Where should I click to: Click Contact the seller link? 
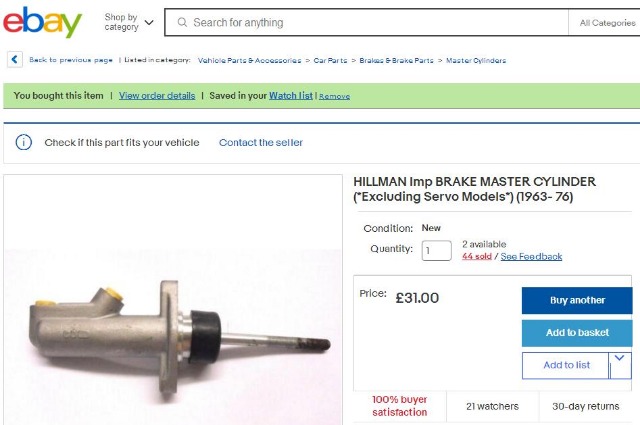point(261,142)
